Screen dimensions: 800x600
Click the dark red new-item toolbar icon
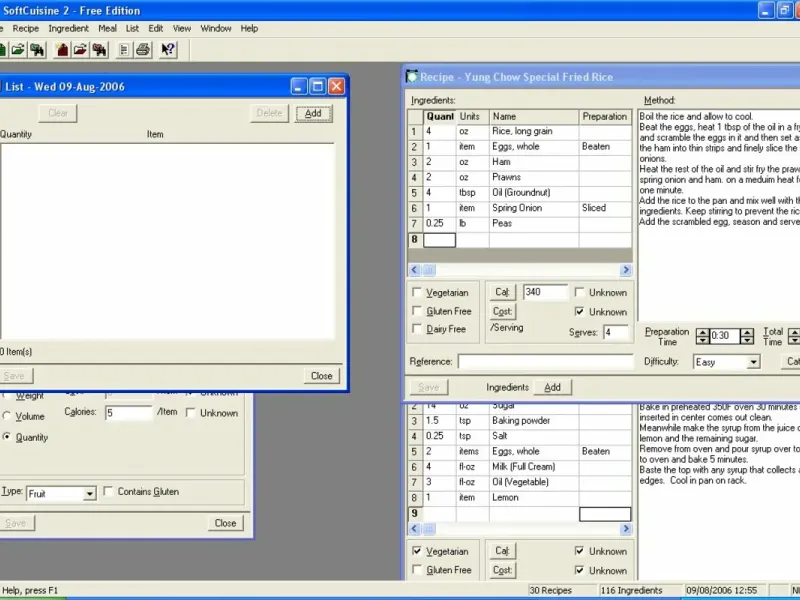click(x=63, y=49)
